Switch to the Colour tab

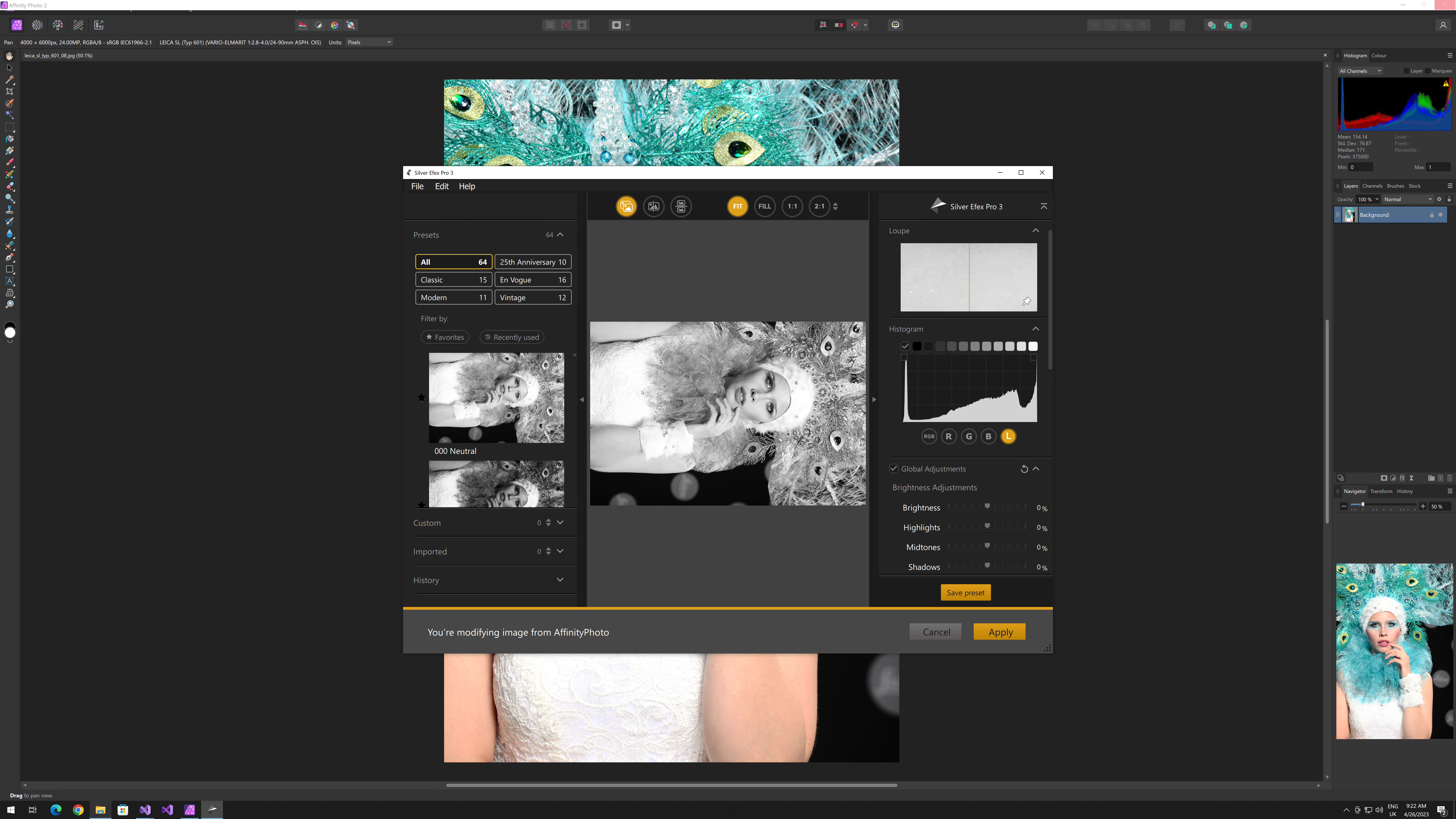tap(1379, 55)
